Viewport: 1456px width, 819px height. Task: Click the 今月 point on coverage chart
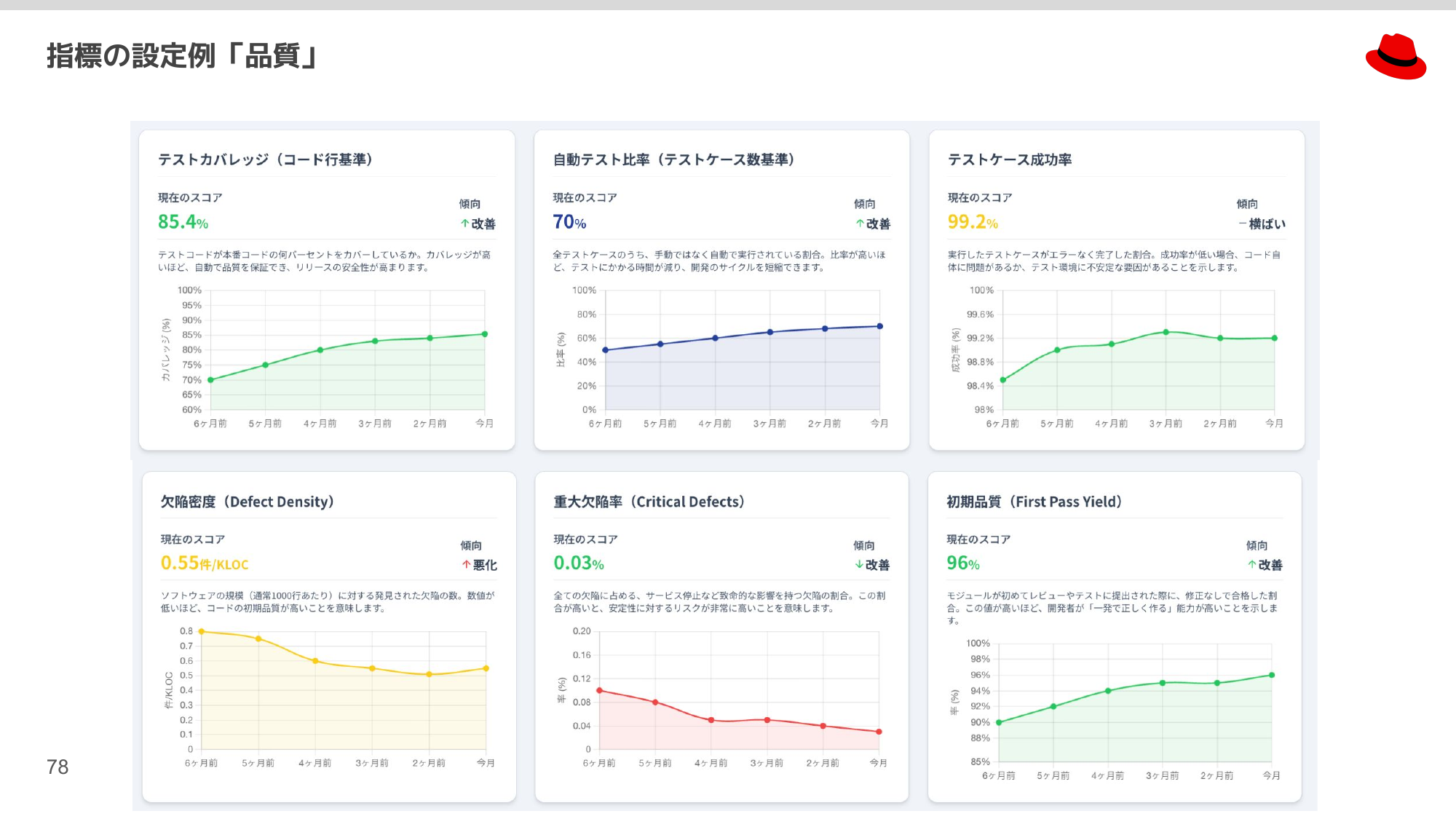pyautogui.click(x=485, y=334)
